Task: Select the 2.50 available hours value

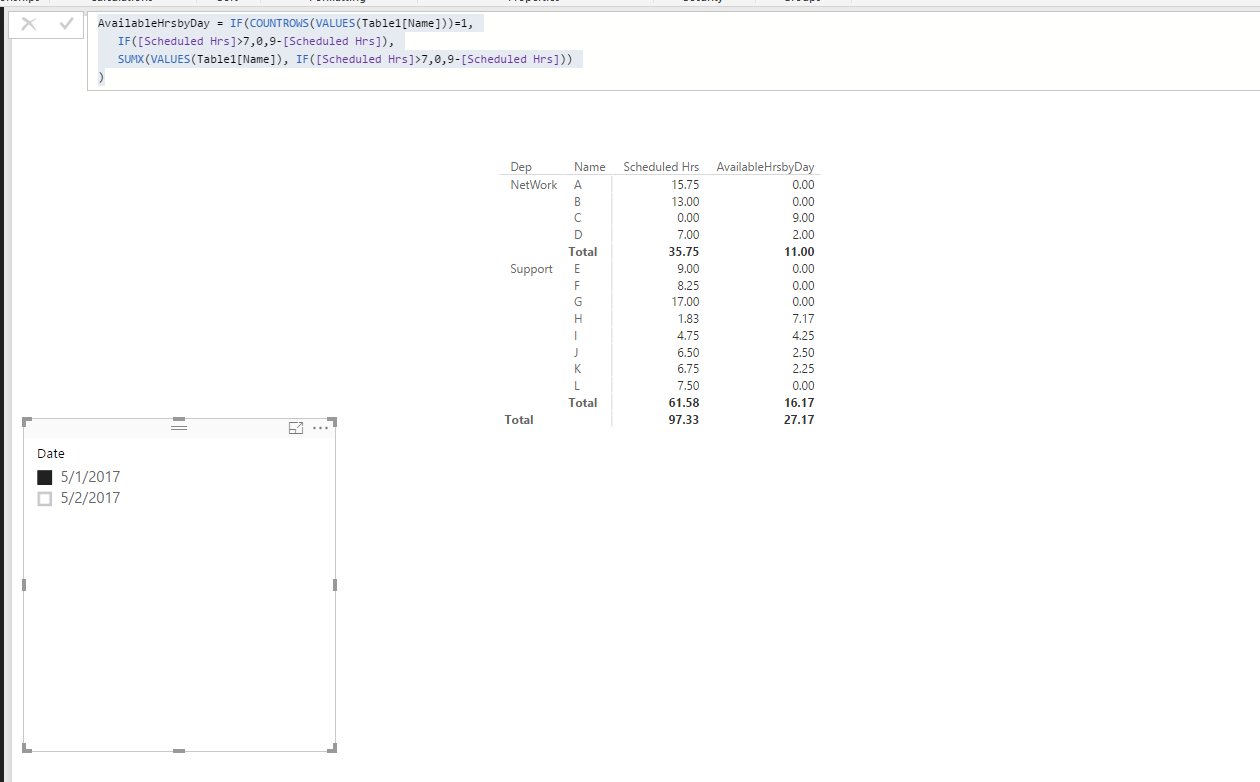Action: click(803, 353)
